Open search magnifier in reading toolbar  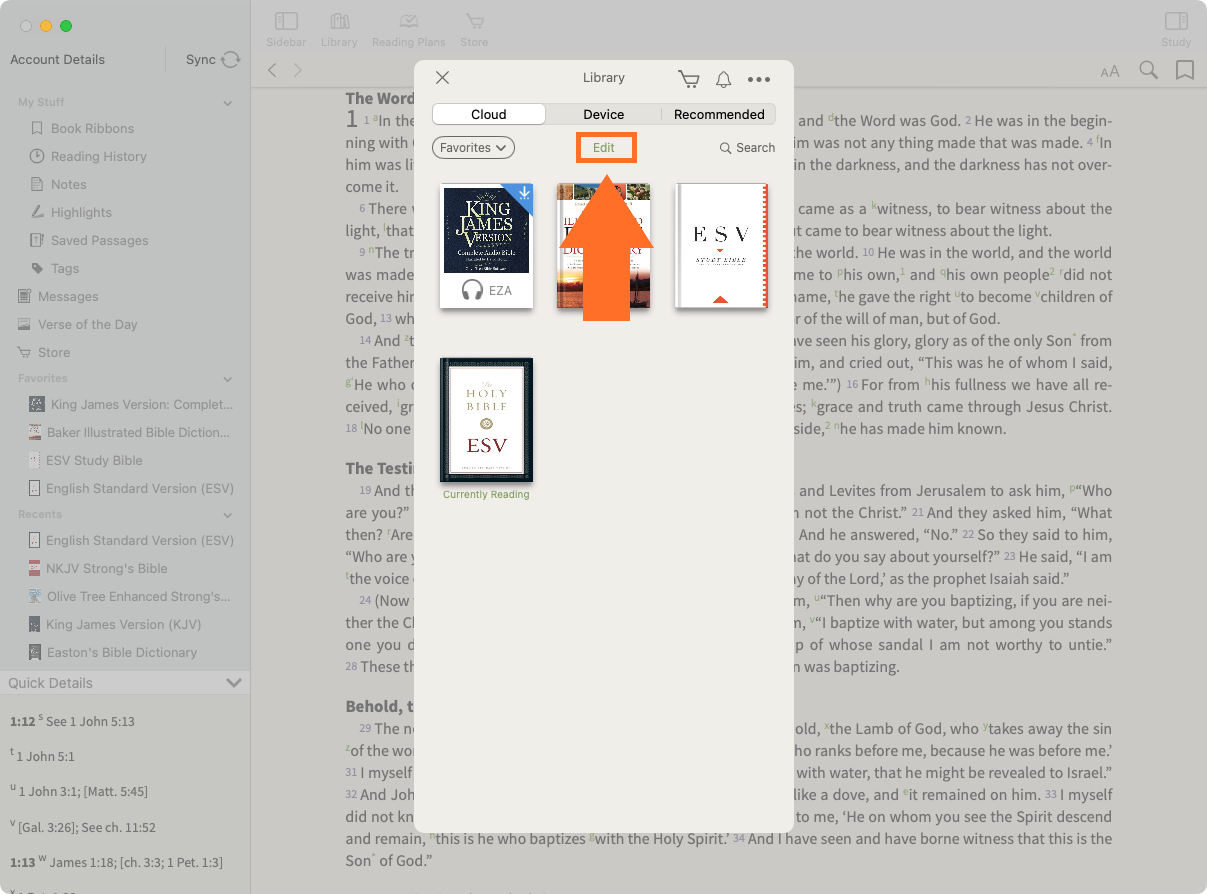(1149, 70)
